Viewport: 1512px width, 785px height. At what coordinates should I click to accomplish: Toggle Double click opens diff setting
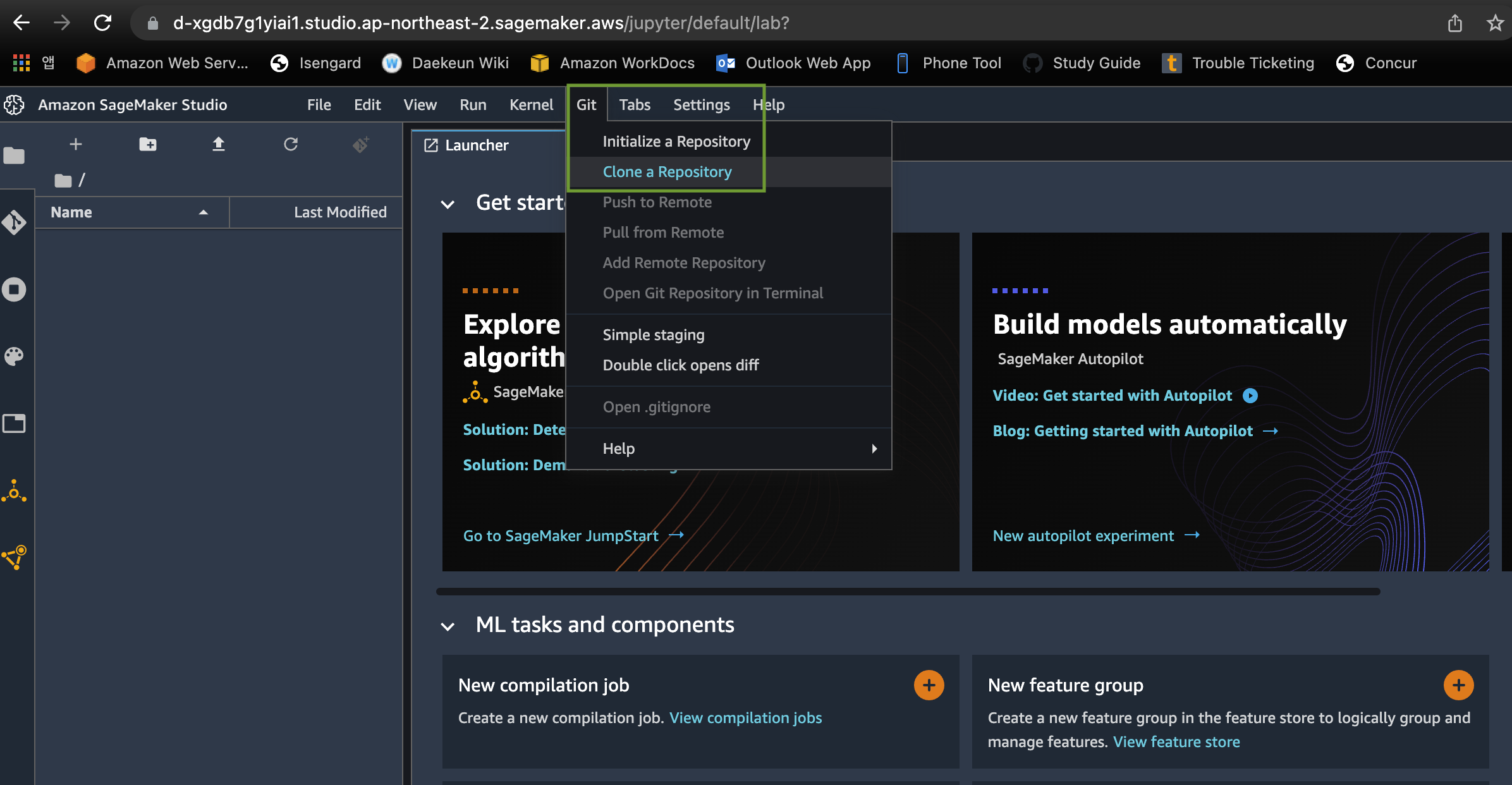pyautogui.click(x=681, y=365)
